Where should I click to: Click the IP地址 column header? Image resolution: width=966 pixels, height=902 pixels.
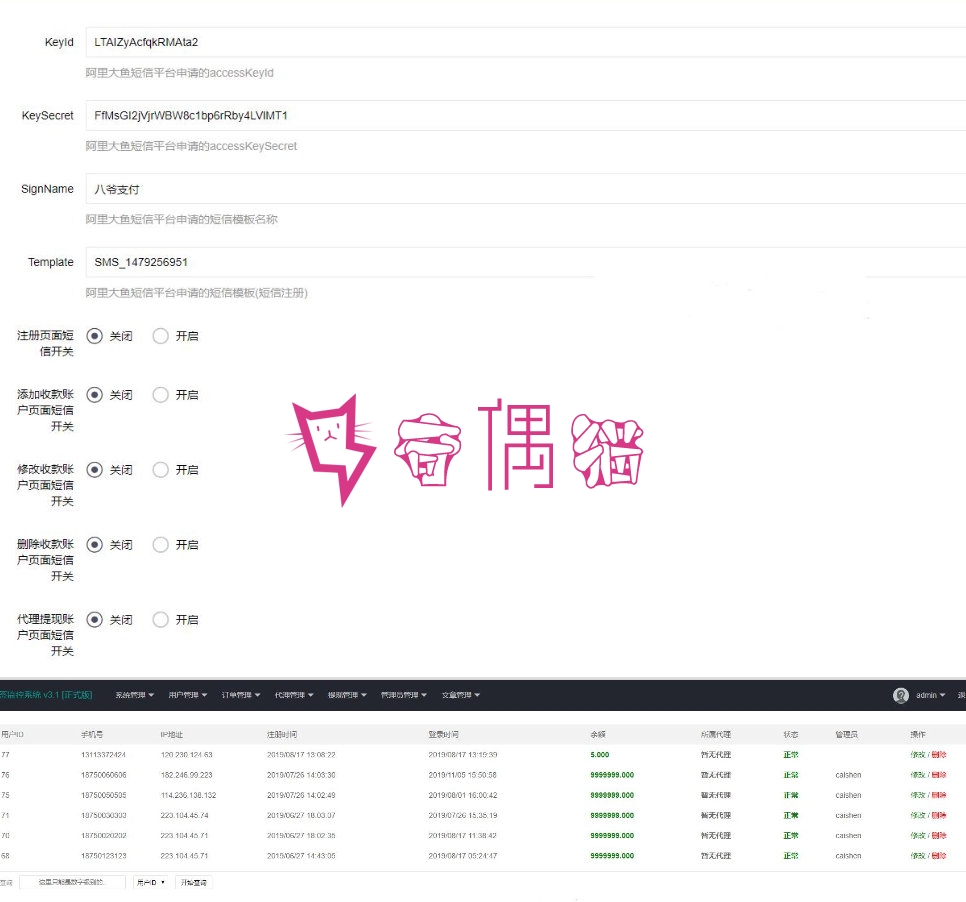point(171,734)
